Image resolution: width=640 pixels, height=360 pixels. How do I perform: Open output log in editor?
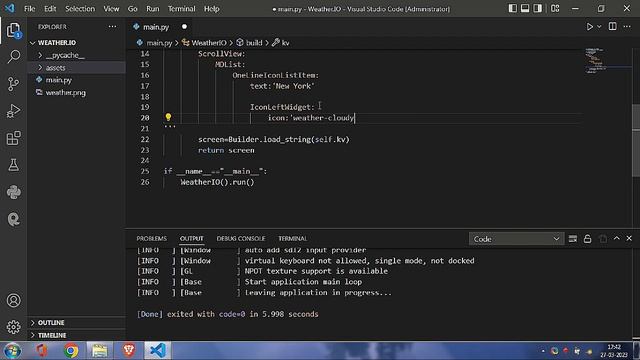pyautogui.click(x=603, y=239)
